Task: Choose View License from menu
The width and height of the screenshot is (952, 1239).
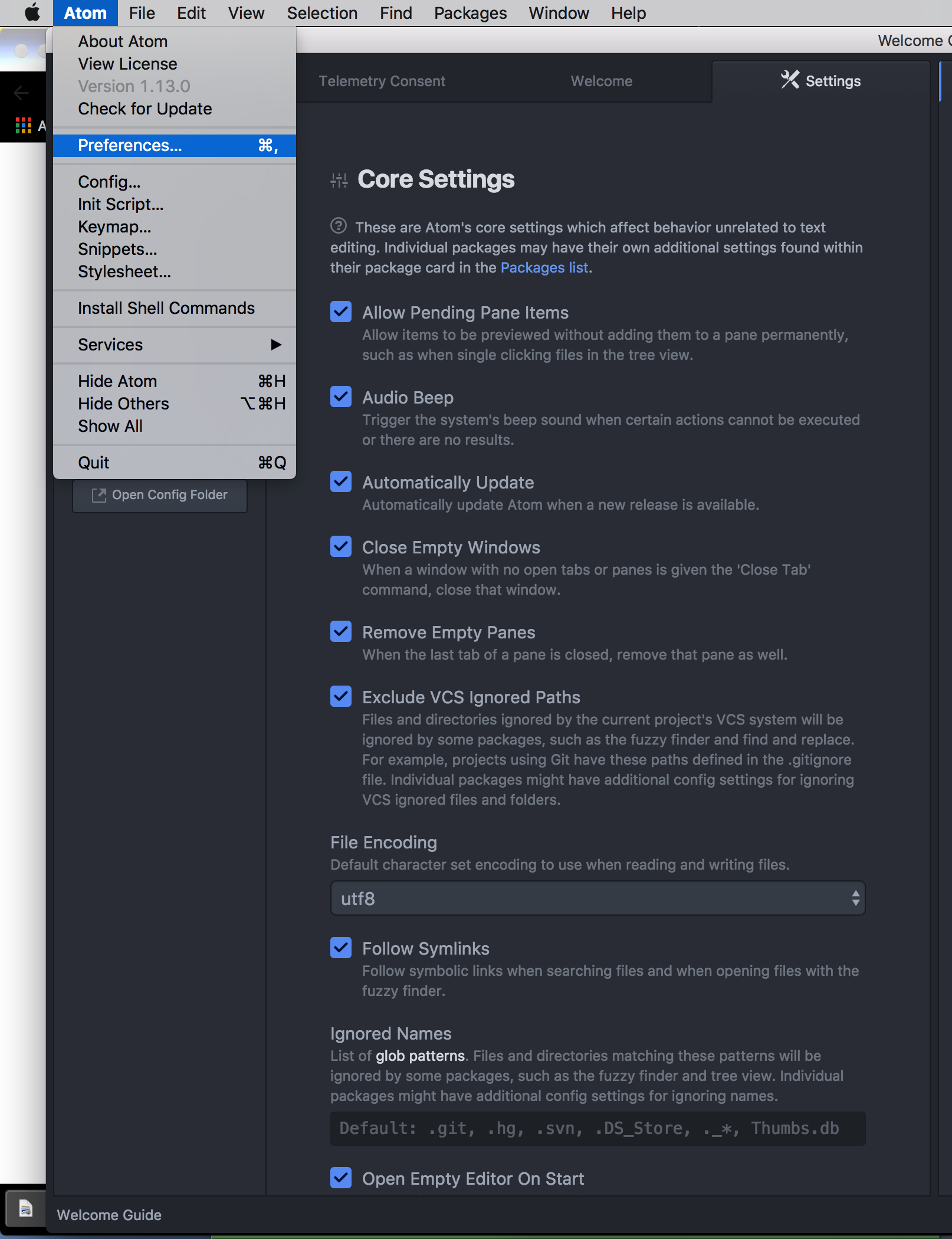Action: 175,64
